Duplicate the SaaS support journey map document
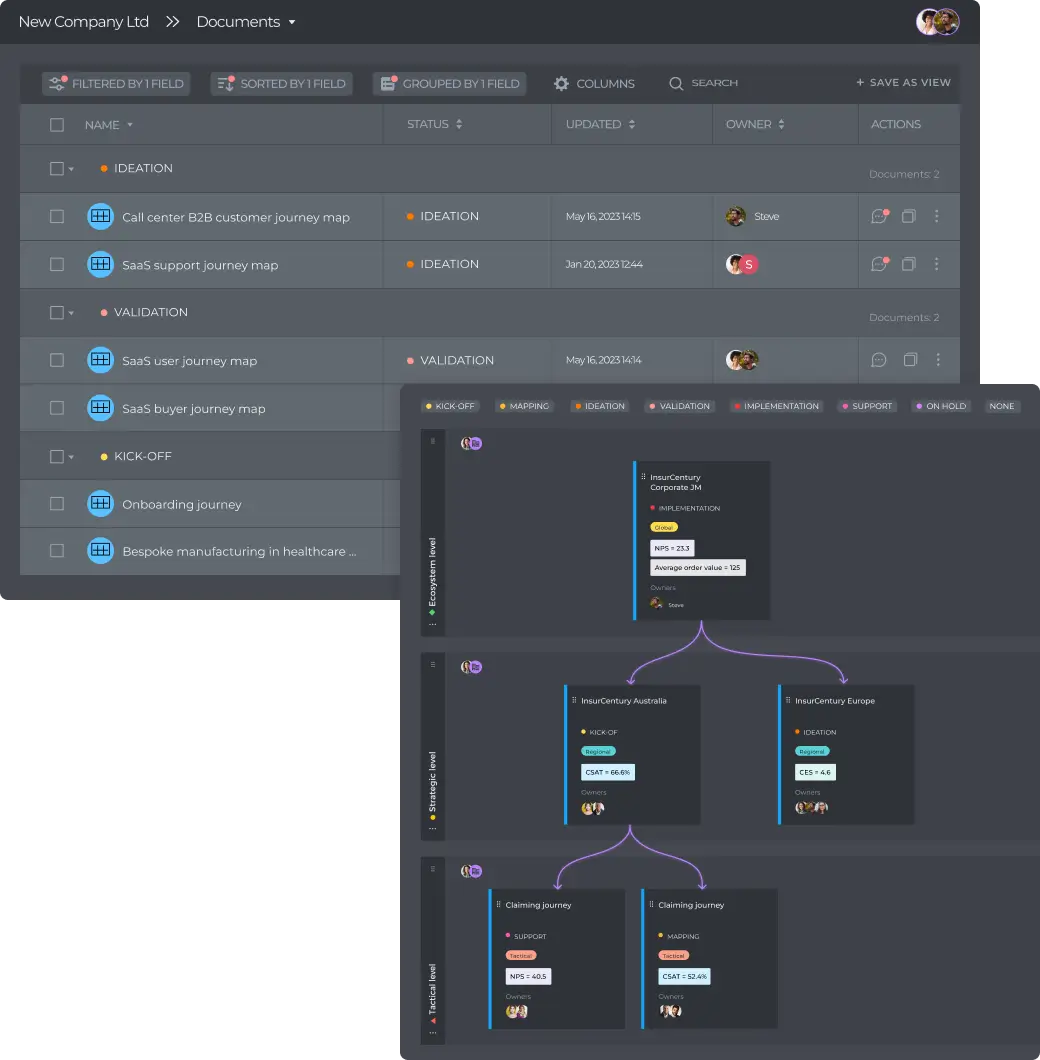1040x1060 pixels. click(908, 264)
